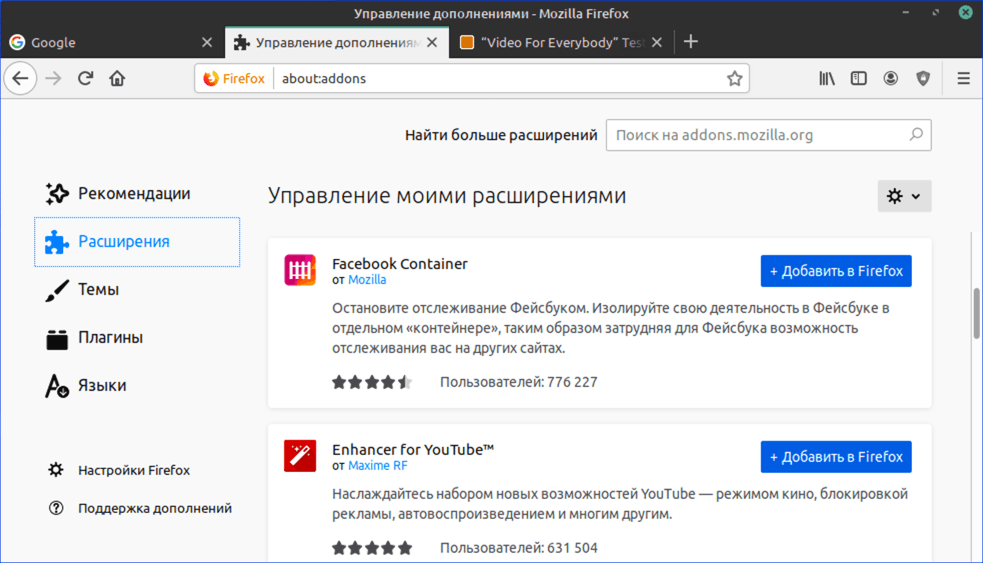
Task: Click the magnifier search icon
Action: (916, 135)
